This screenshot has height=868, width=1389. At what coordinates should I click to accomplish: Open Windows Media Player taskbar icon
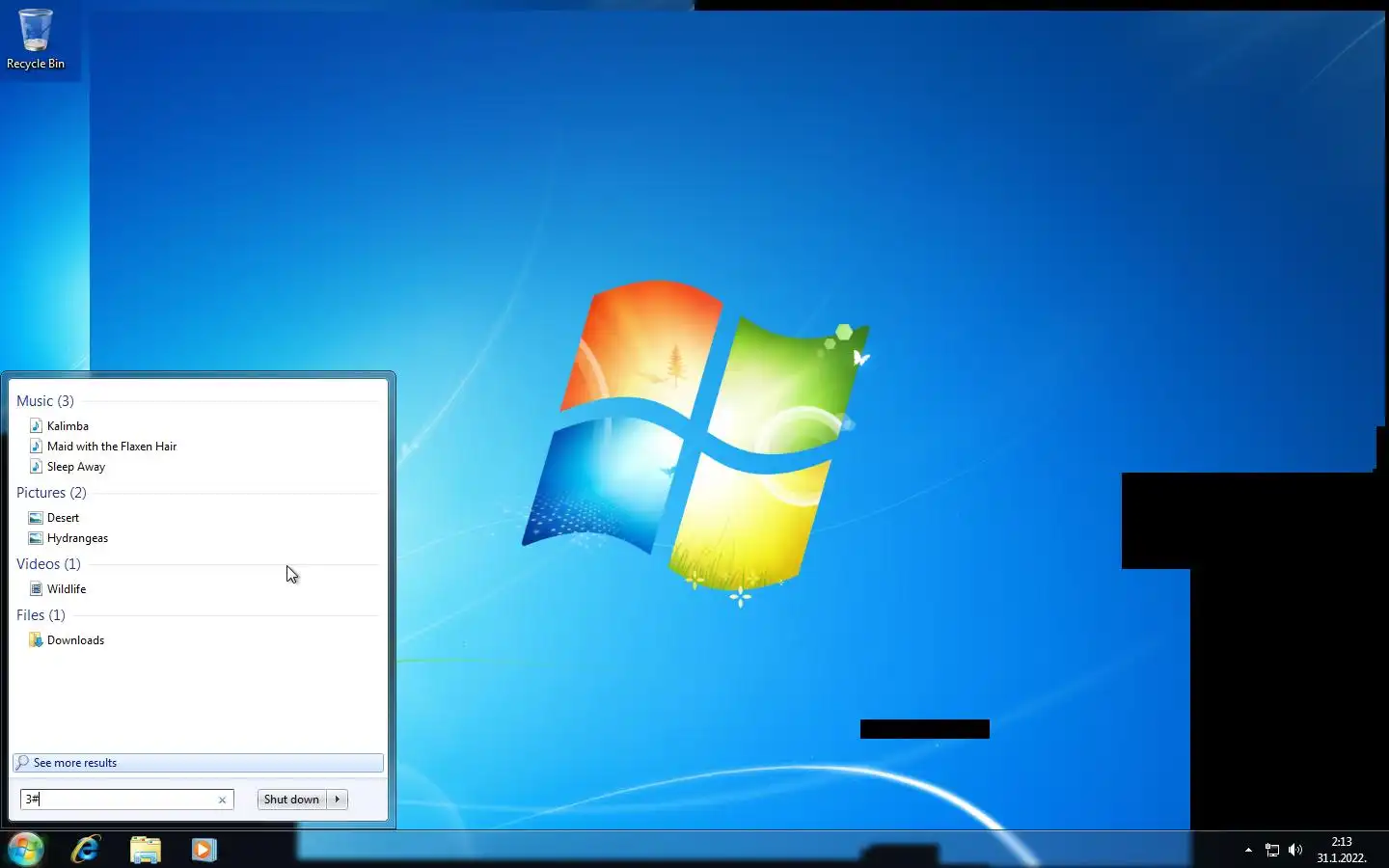pyautogui.click(x=204, y=850)
